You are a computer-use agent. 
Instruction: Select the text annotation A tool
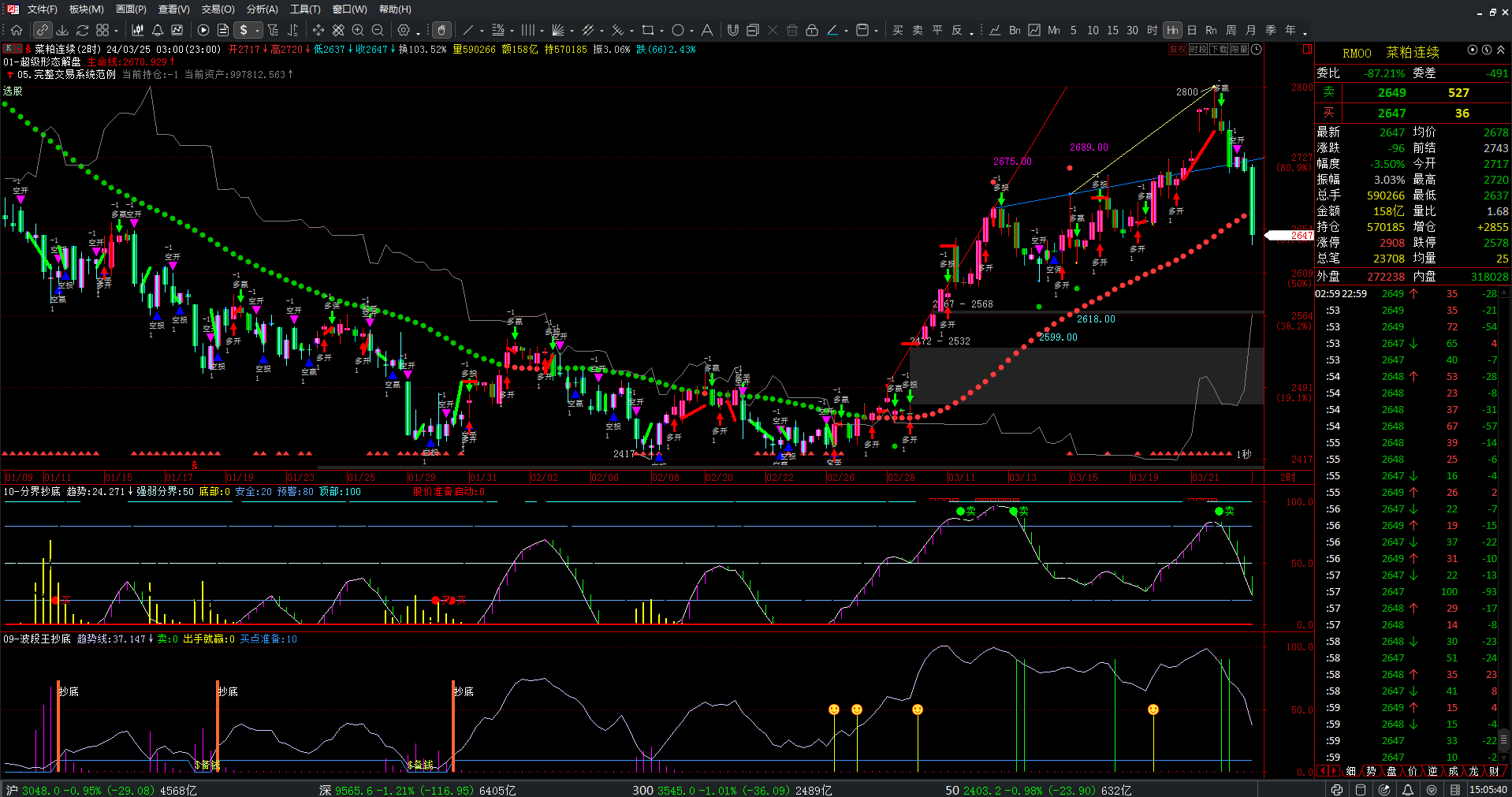(707, 30)
